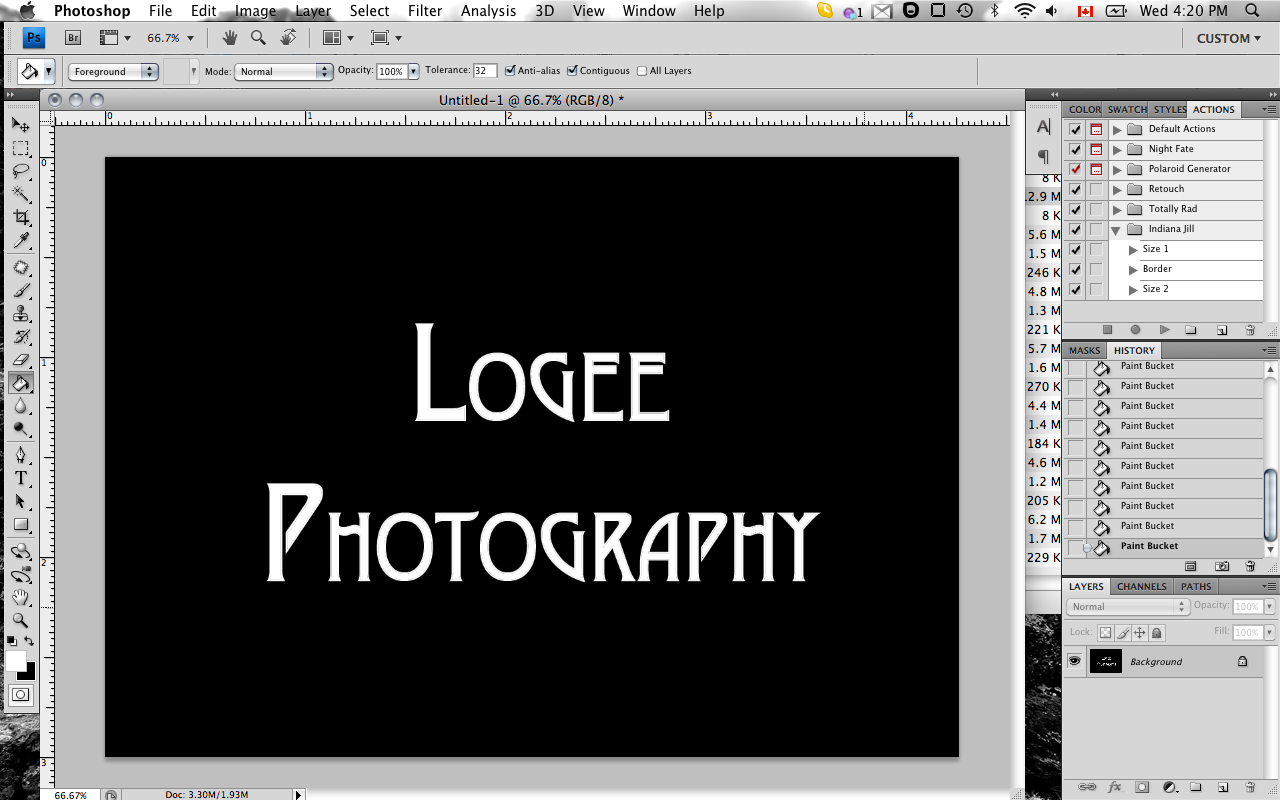The height and width of the screenshot is (800, 1280).
Task: Uncheck the Contiguous option
Action: [x=573, y=71]
